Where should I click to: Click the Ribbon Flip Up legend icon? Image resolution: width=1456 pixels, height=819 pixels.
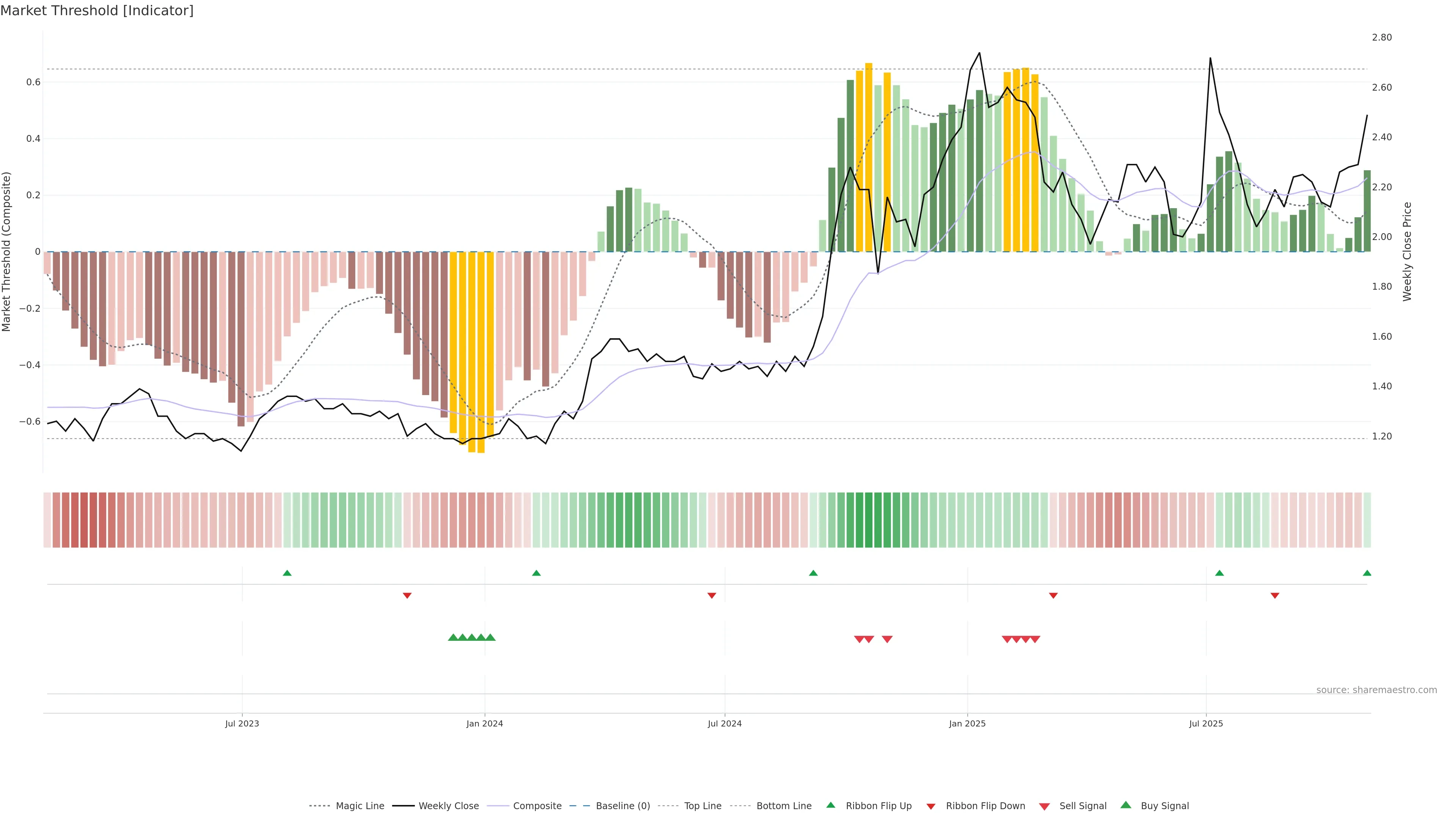coord(830,805)
